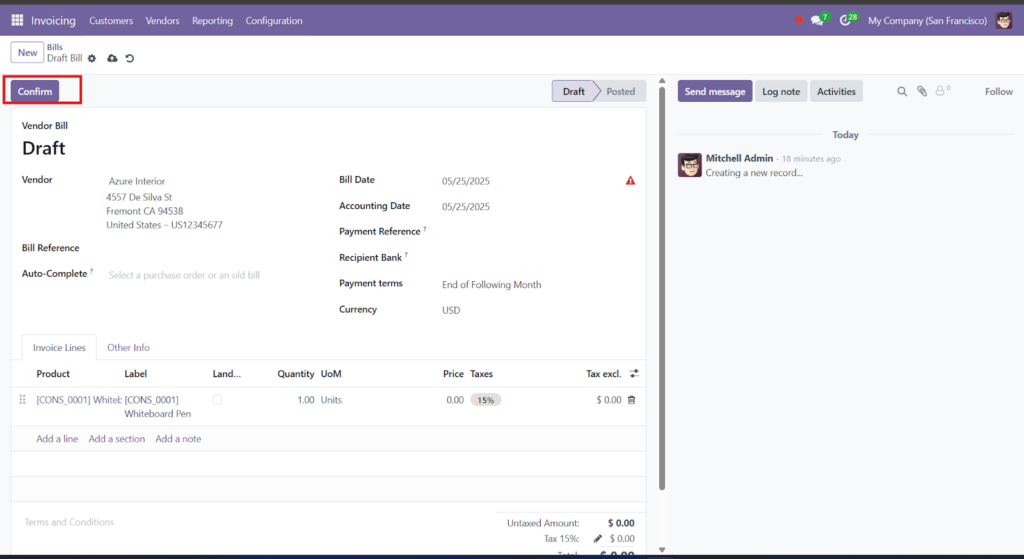Image resolution: width=1024 pixels, height=559 pixels.
Task: Click the pencil icon next to Tax 15%
Action: [598, 539]
